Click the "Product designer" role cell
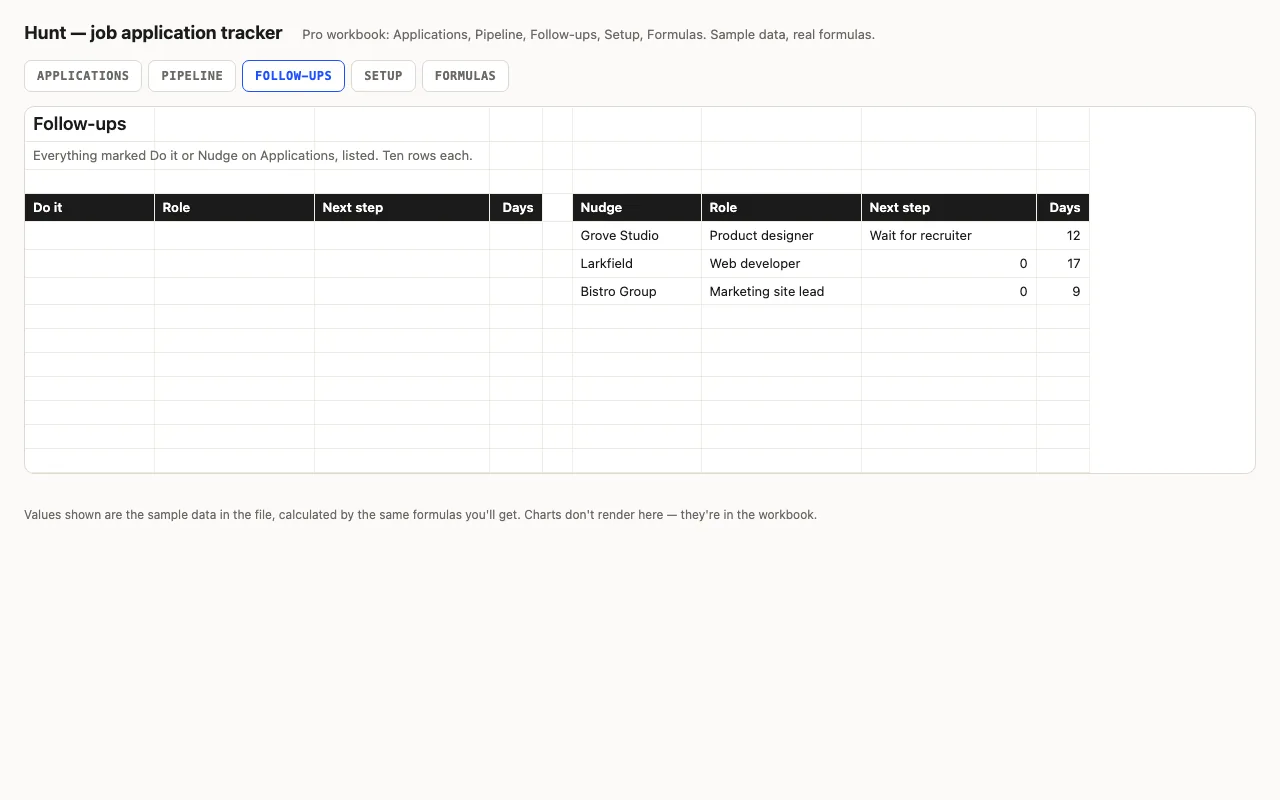Image resolution: width=1280 pixels, height=800 pixels. [x=782, y=236]
